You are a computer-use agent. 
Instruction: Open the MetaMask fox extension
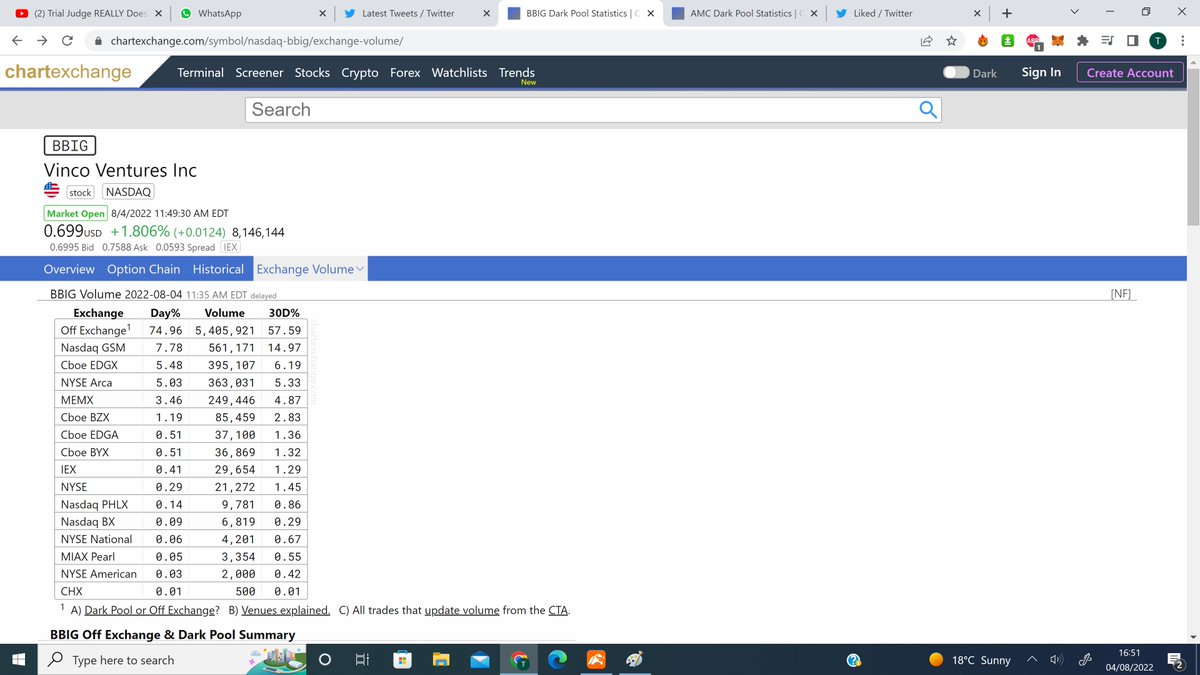pos(1058,41)
